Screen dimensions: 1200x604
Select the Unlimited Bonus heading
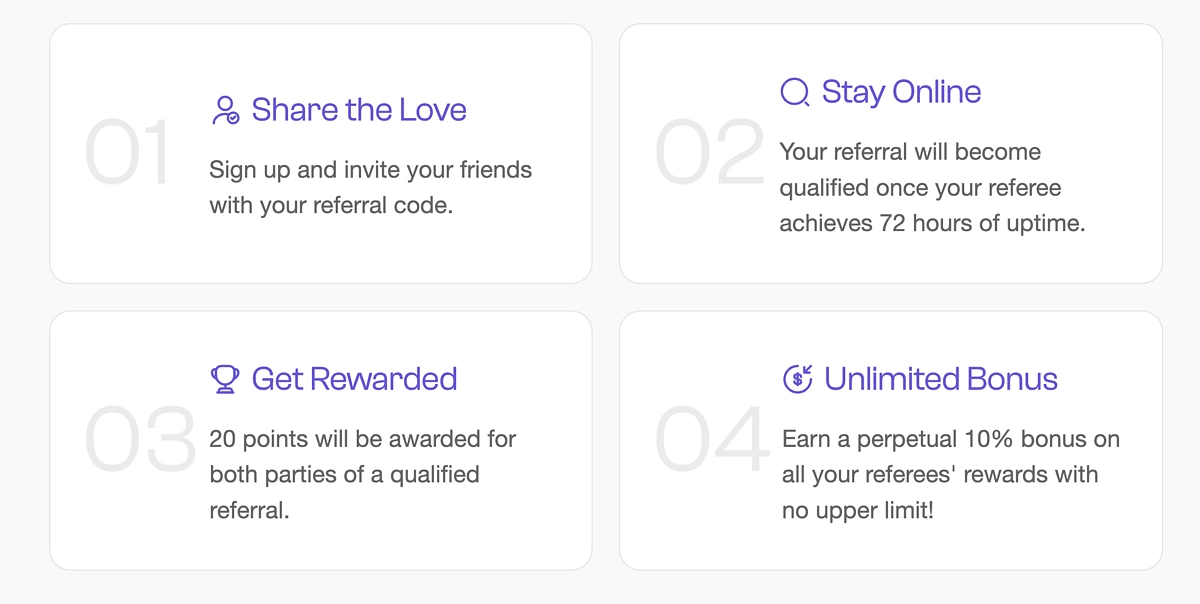point(941,379)
